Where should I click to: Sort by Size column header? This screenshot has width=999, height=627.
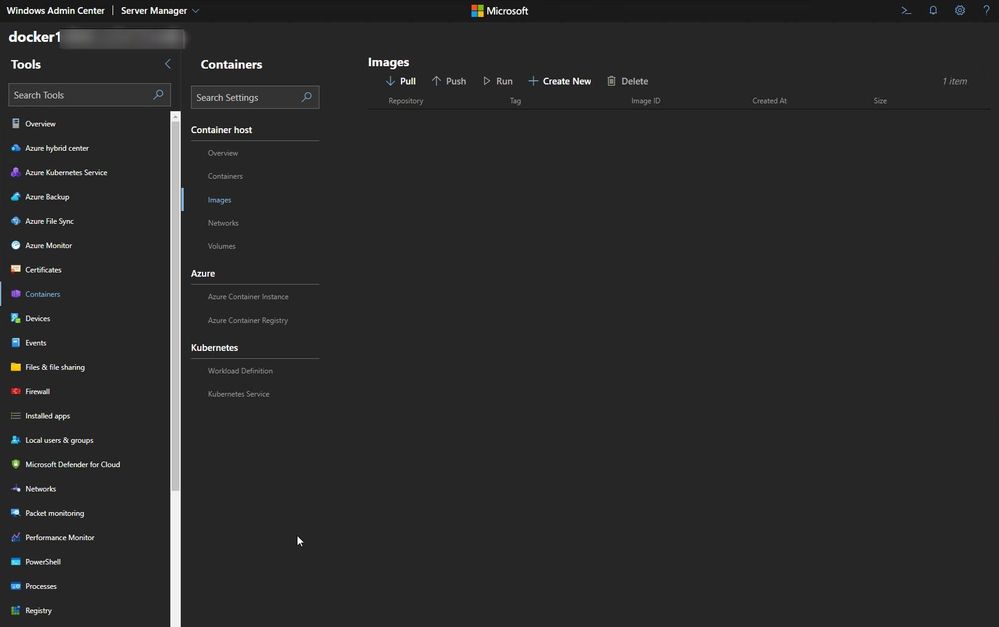tap(880, 101)
